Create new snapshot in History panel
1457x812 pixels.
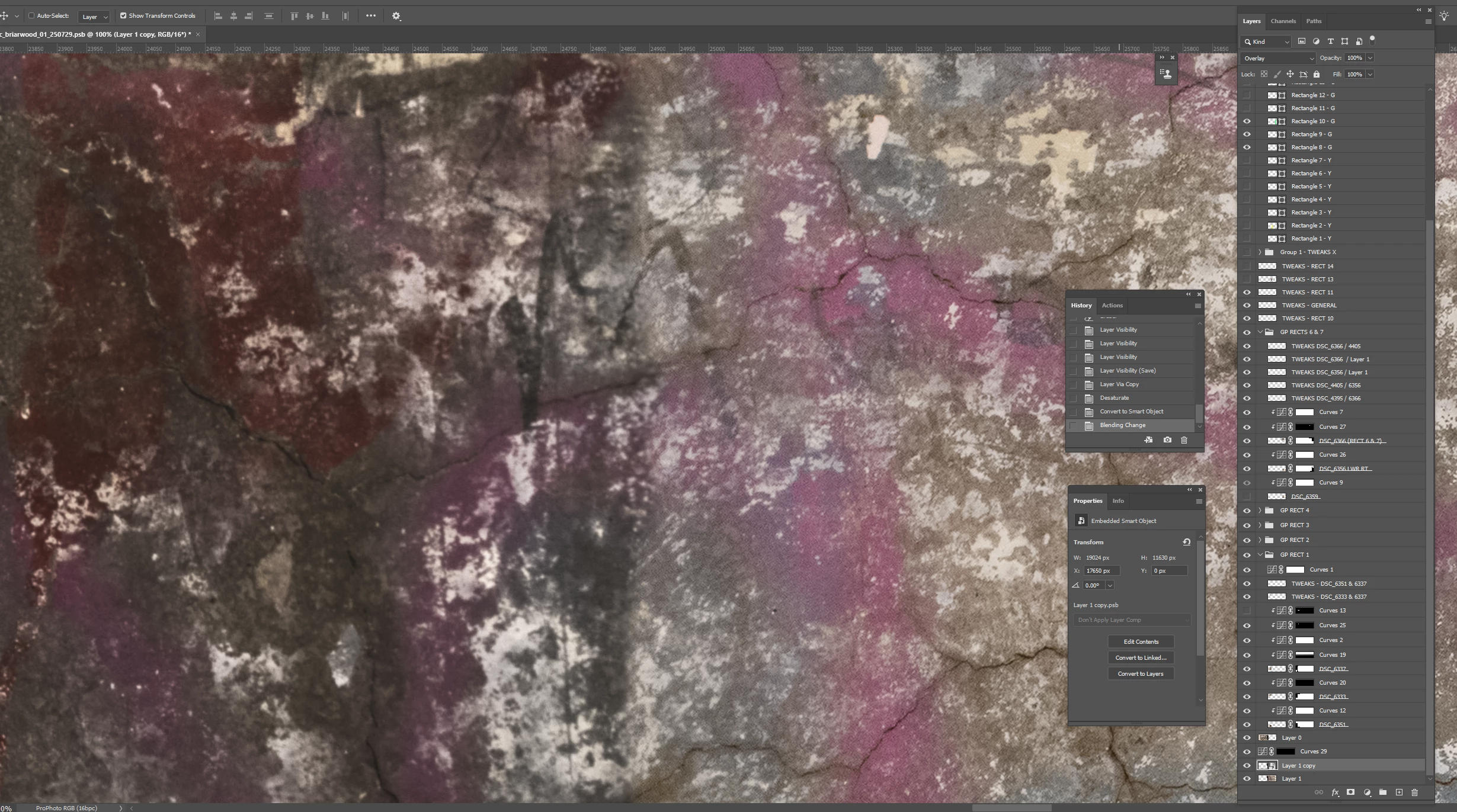tap(1167, 440)
